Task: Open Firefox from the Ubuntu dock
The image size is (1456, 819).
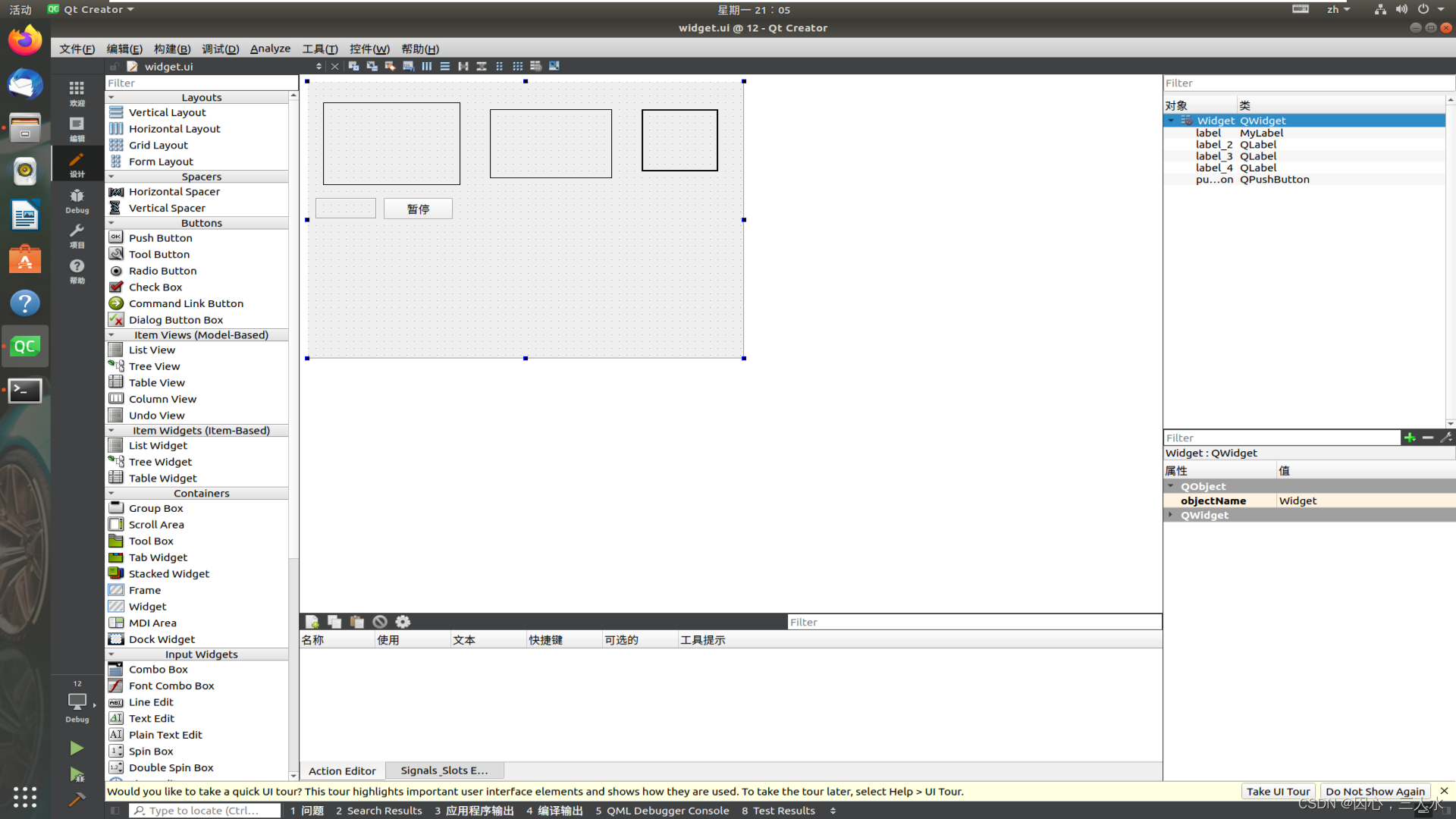Action: (25, 40)
